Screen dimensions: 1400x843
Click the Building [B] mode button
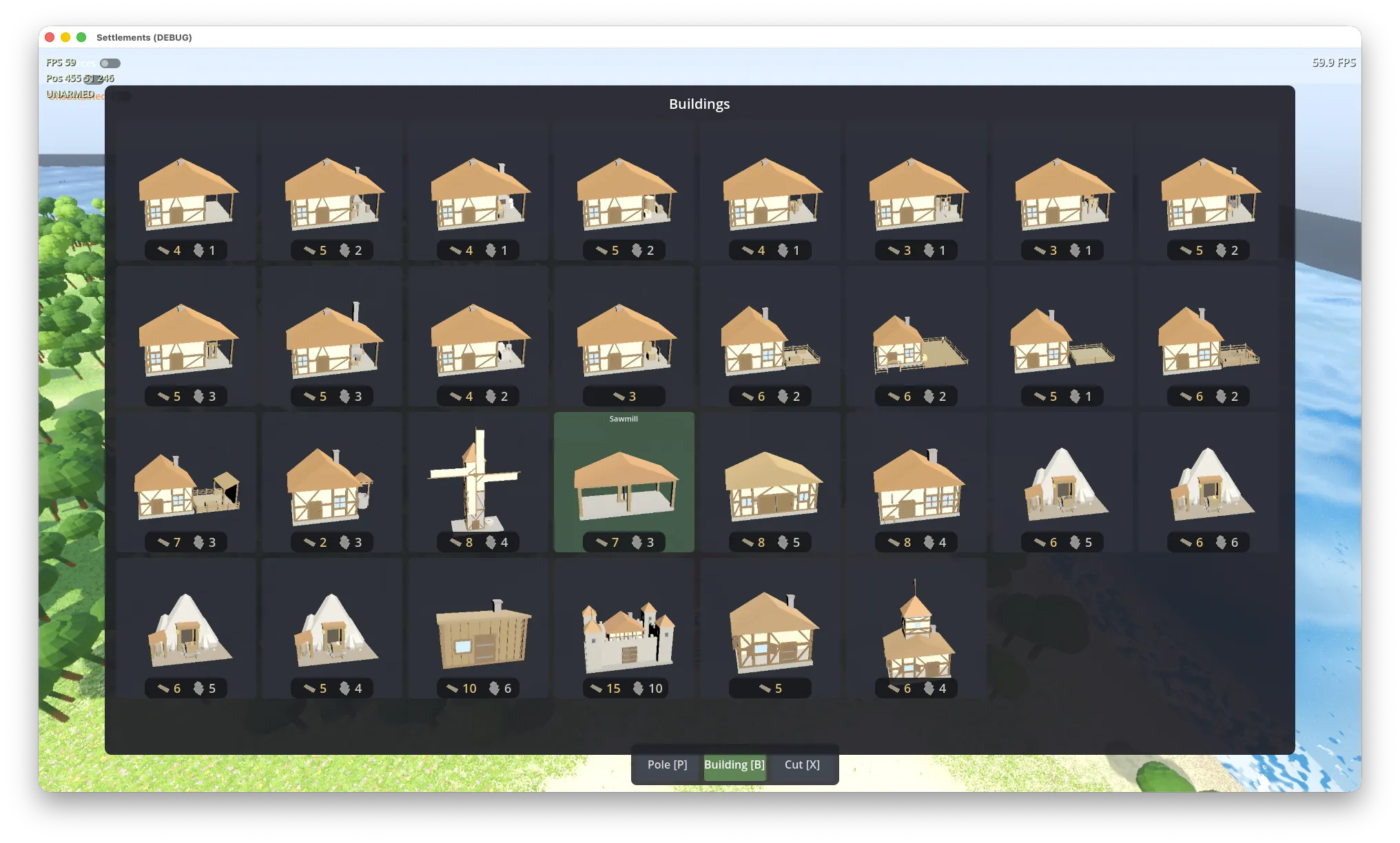(x=733, y=764)
